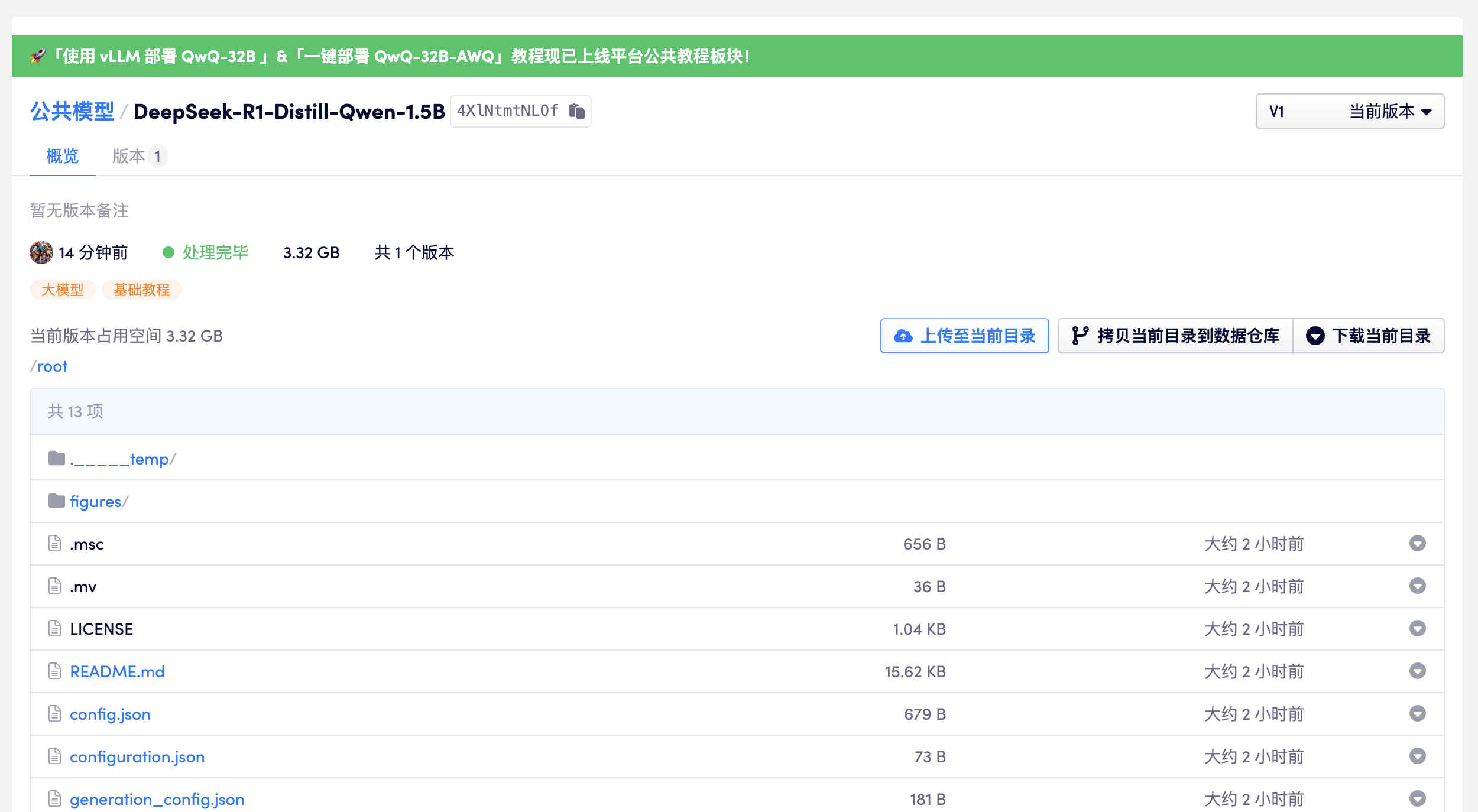This screenshot has height=812, width=1478.
Task: Click the file icon beside README.md
Action: (54, 671)
